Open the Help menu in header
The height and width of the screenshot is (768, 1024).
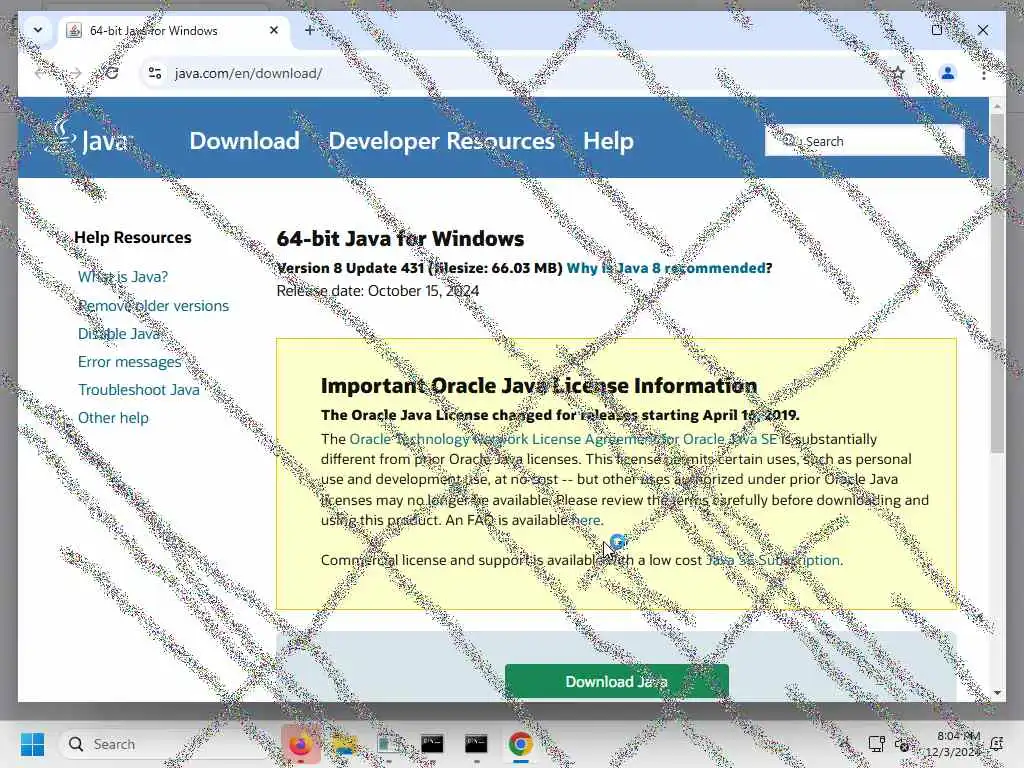608,141
